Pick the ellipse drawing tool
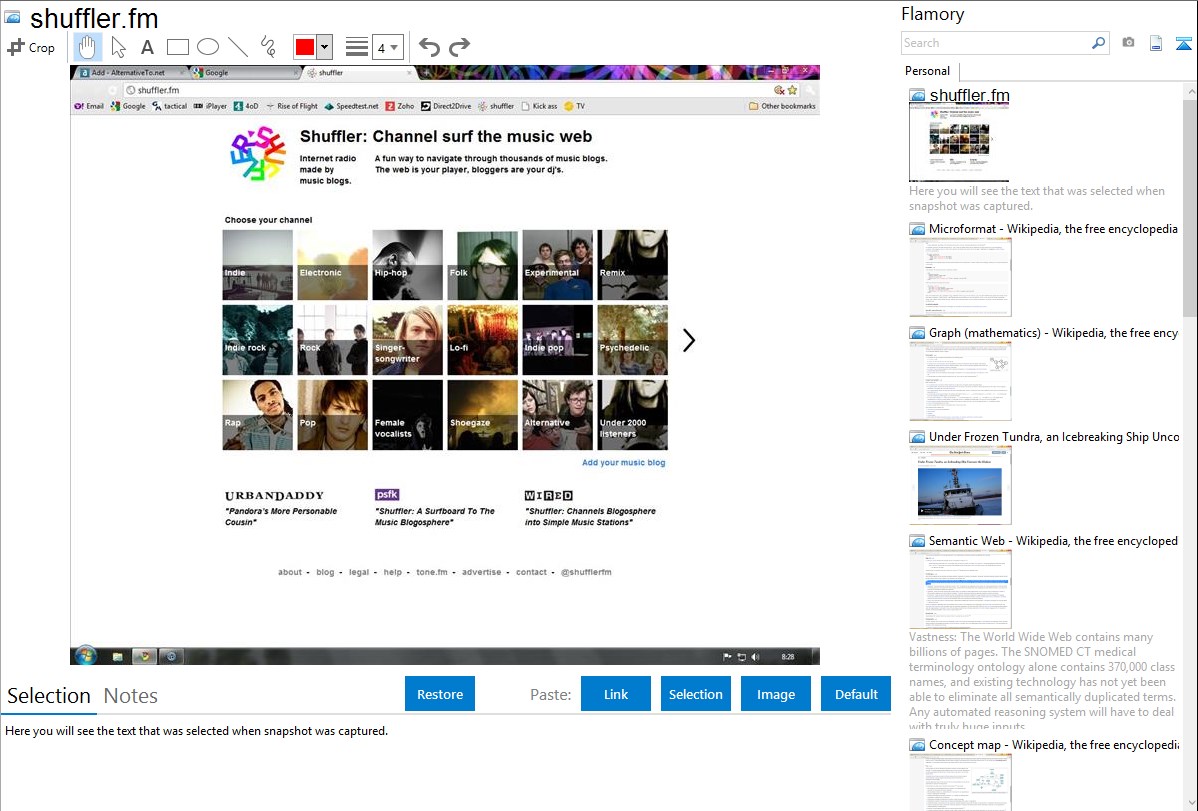This screenshot has width=1198, height=811. point(208,47)
